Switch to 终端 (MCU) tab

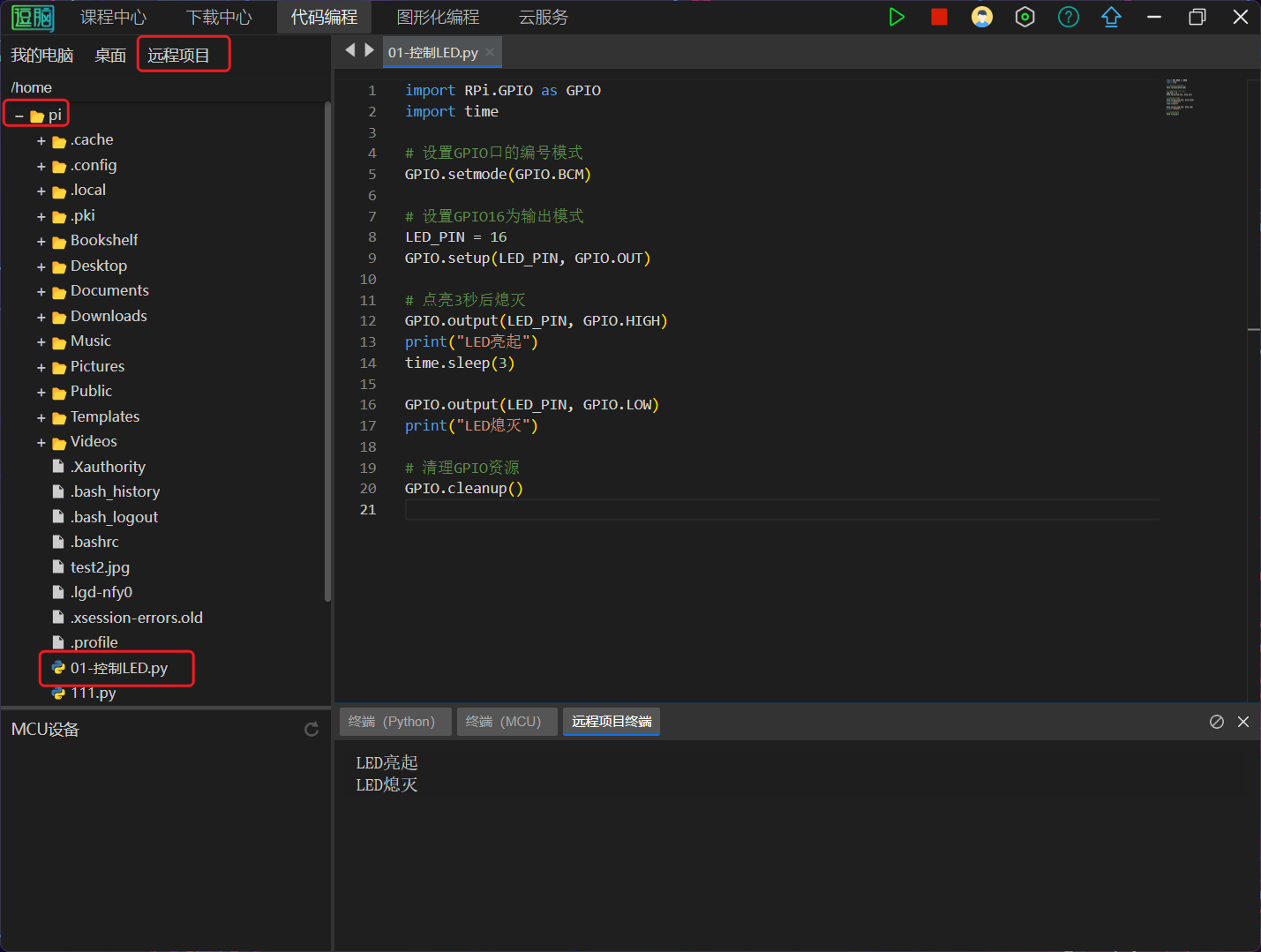(507, 722)
